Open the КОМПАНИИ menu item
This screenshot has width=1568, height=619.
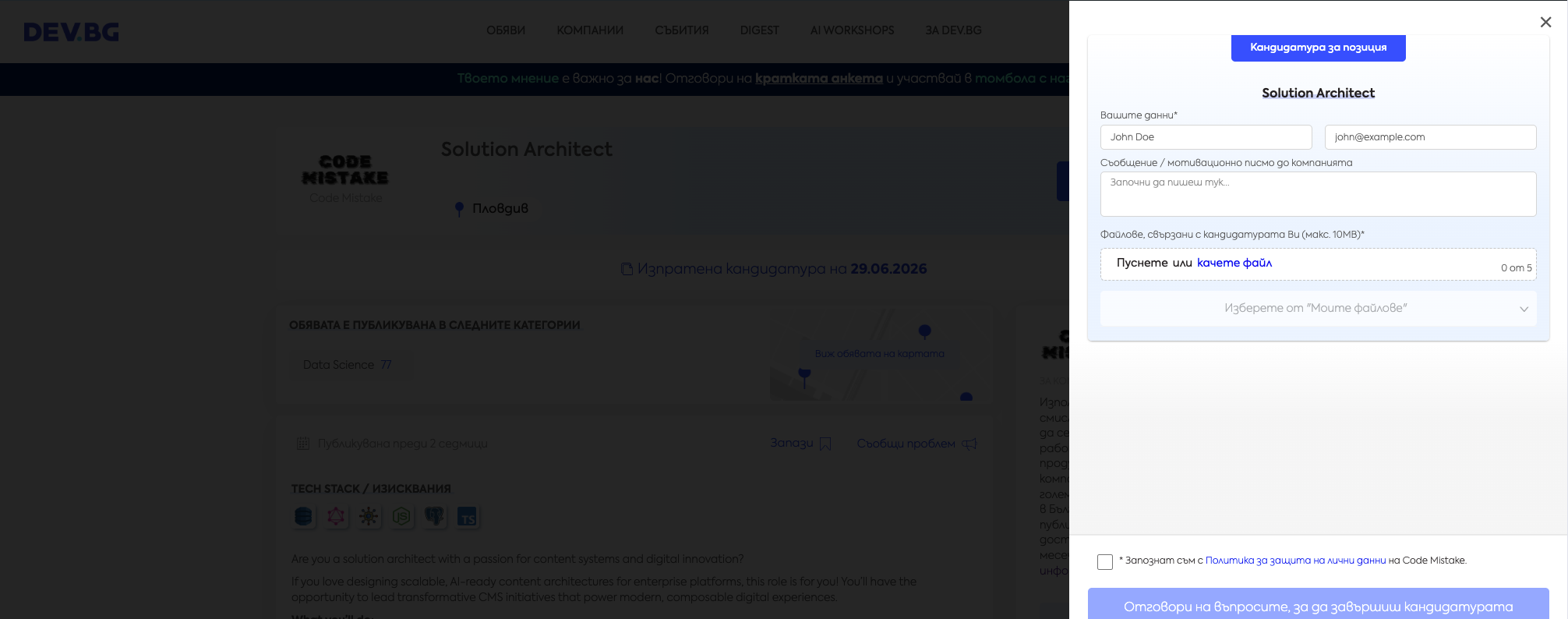click(x=590, y=30)
